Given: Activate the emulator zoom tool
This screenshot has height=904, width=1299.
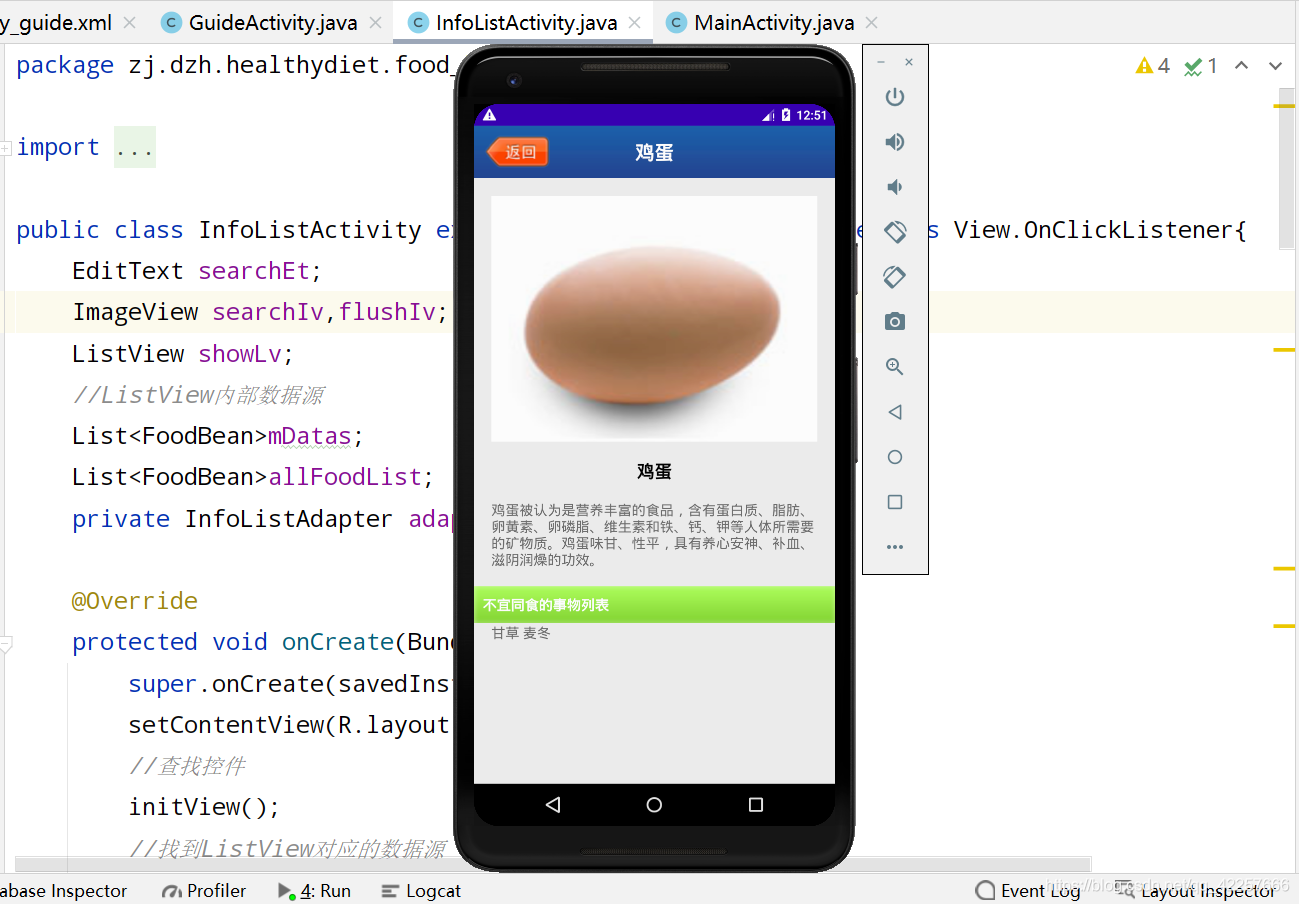Looking at the screenshot, I should (x=895, y=367).
